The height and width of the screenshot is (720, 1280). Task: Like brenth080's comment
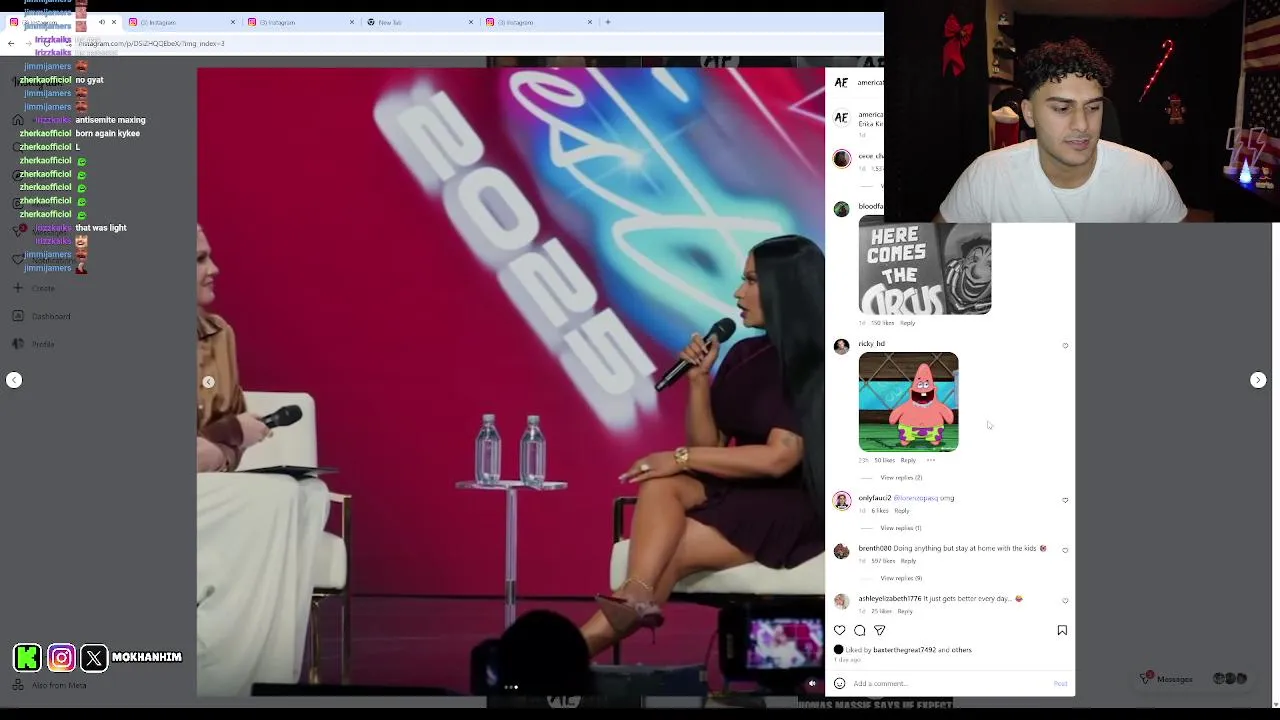[x=1065, y=550]
